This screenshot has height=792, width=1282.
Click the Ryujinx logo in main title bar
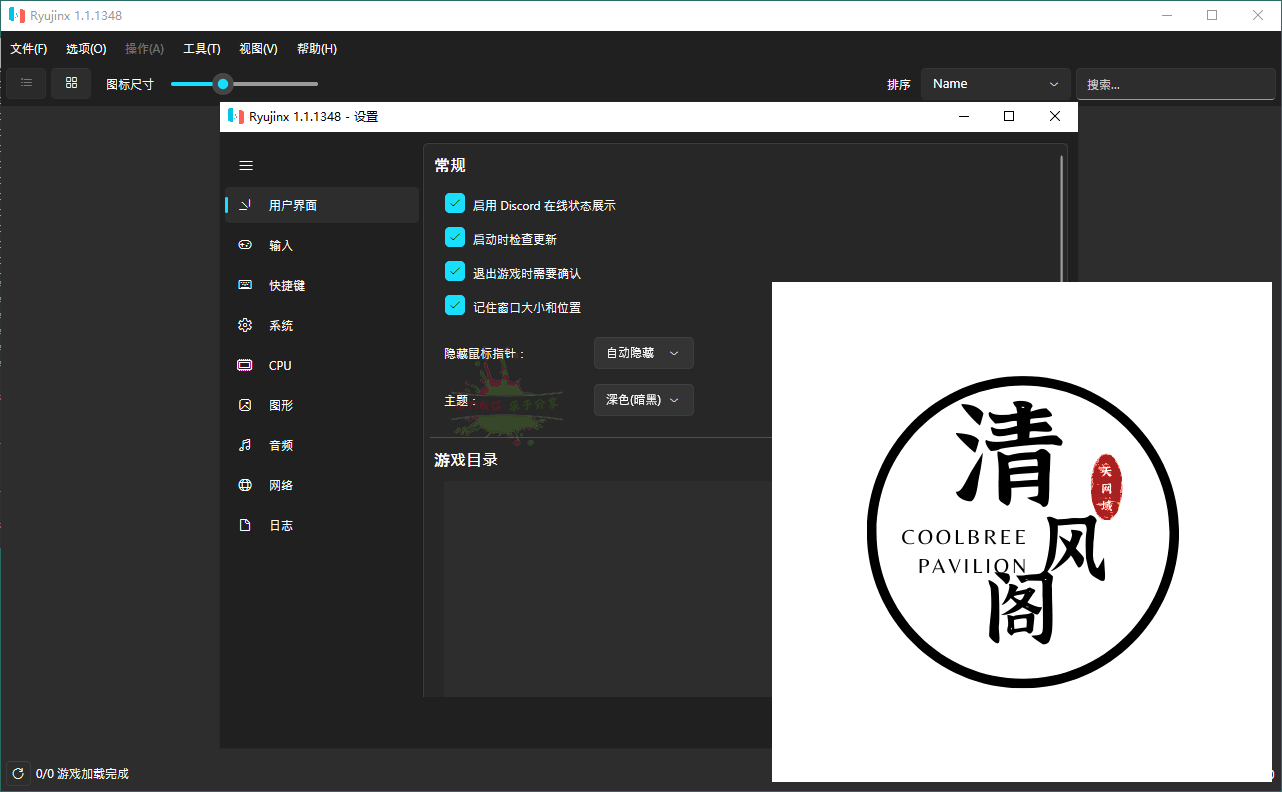pos(16,15)
